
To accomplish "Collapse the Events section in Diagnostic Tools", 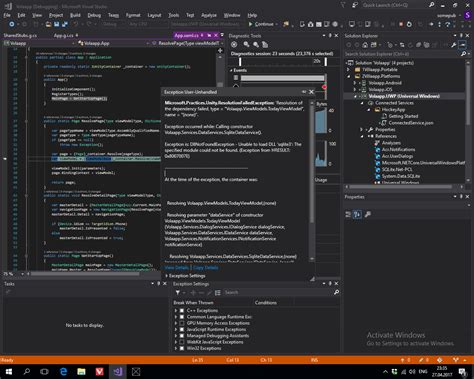I will coord(231,70).
